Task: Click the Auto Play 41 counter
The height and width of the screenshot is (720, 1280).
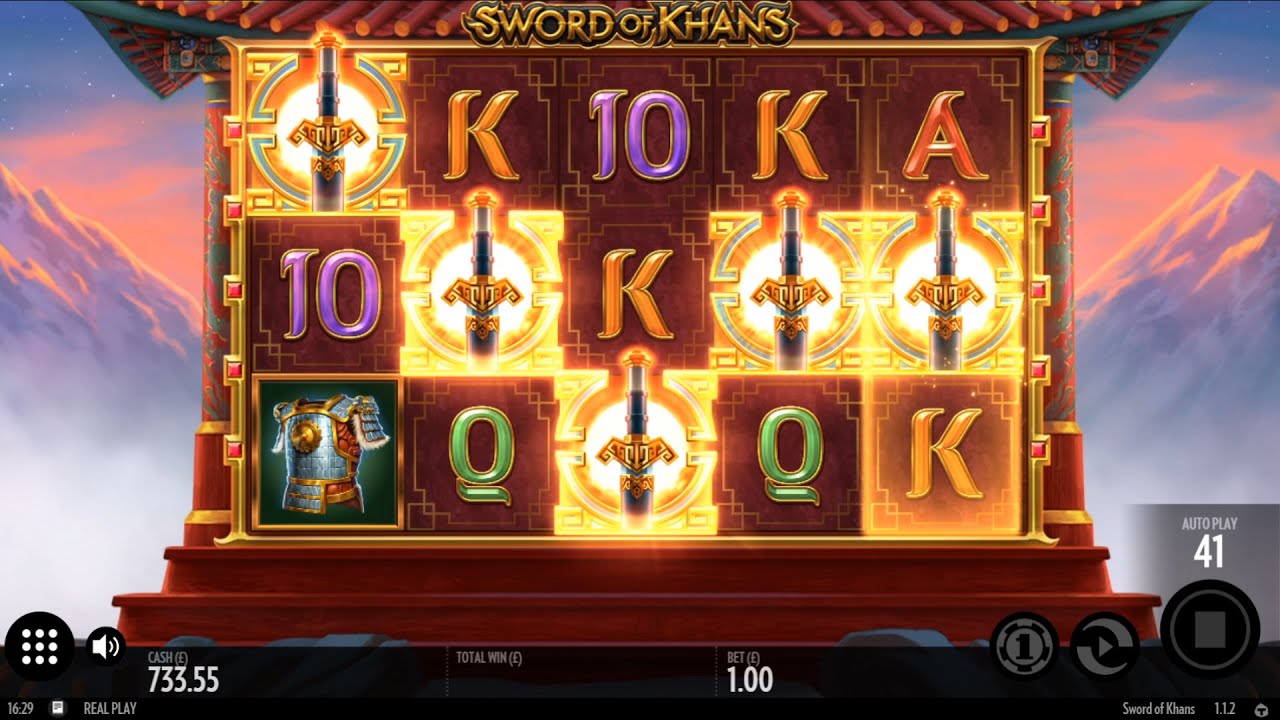Action: pyautogui.click(x=1209, y=542)
